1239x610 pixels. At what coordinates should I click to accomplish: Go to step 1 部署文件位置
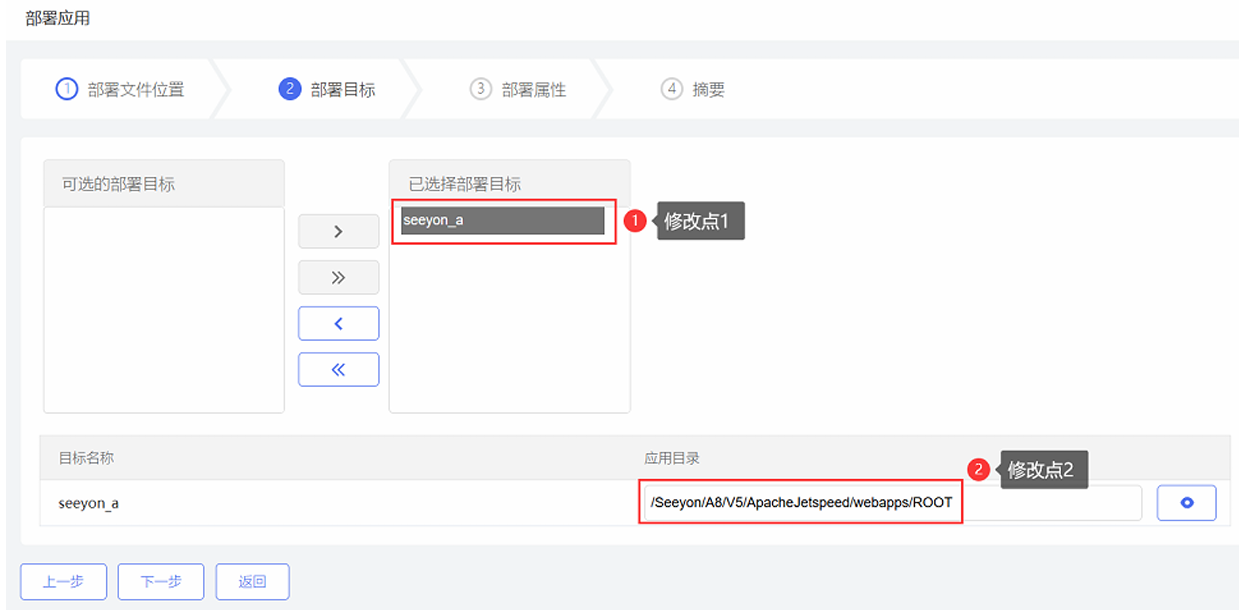(x=120, y=89)
